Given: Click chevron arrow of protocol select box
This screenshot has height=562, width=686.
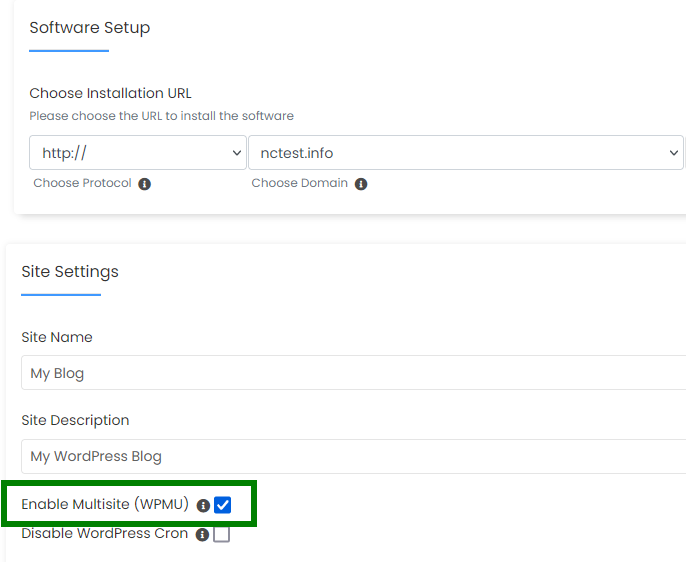Looking at the screenshot, I should [237, 153].
